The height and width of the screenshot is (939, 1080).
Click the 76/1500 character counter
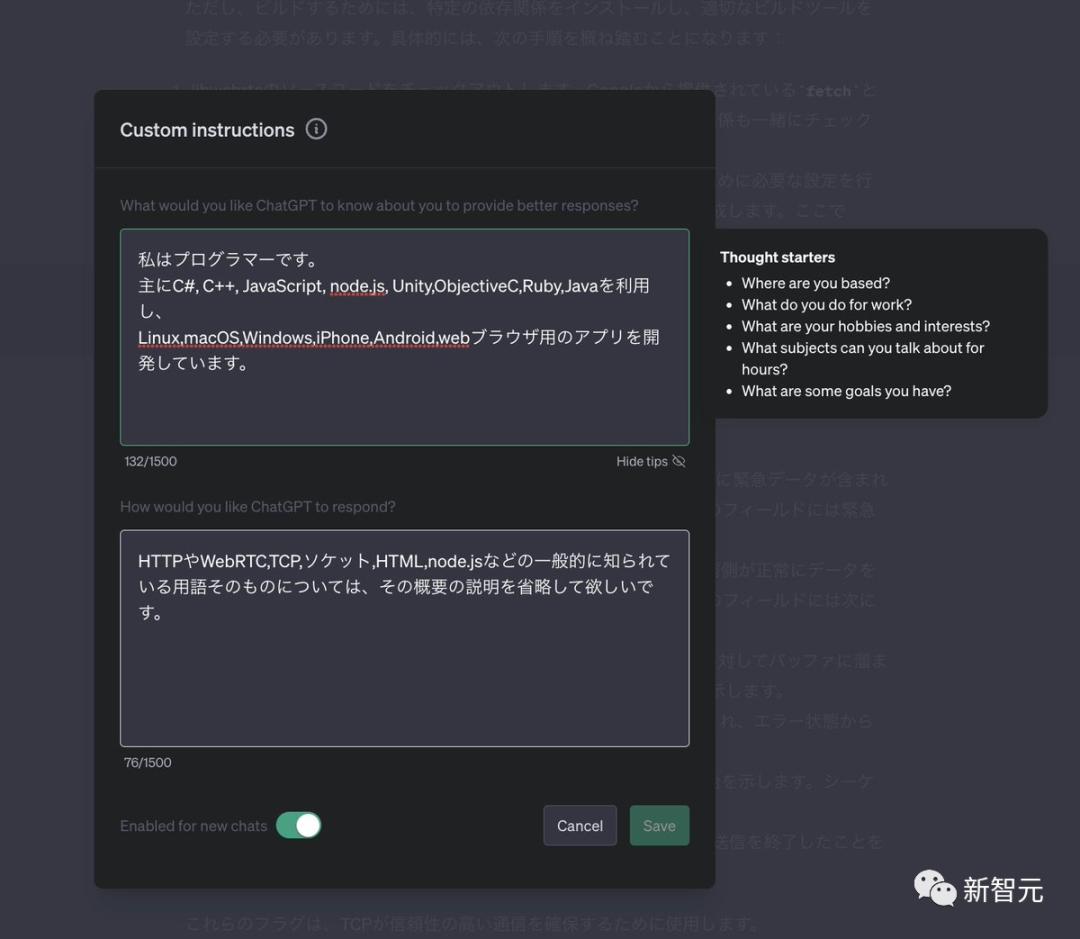(x=147, y=763)
